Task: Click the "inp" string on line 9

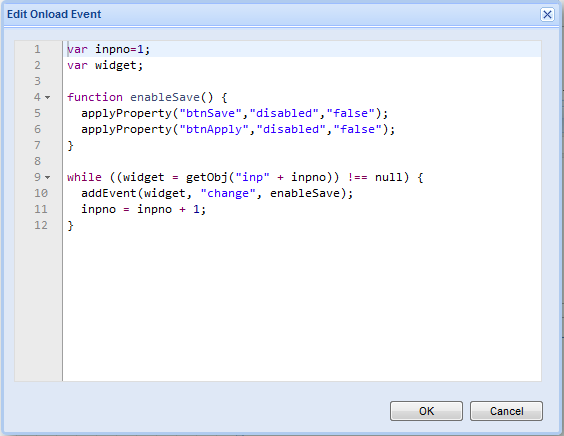Action: point(252,177)
